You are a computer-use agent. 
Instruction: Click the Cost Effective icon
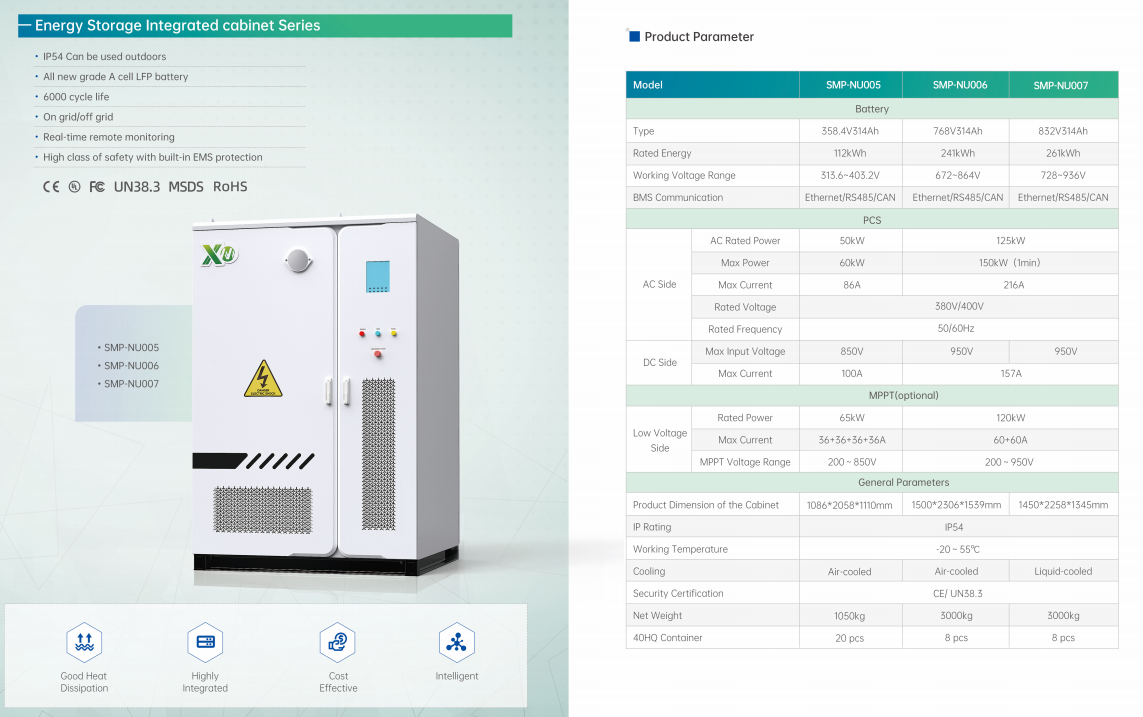point(338,642)
